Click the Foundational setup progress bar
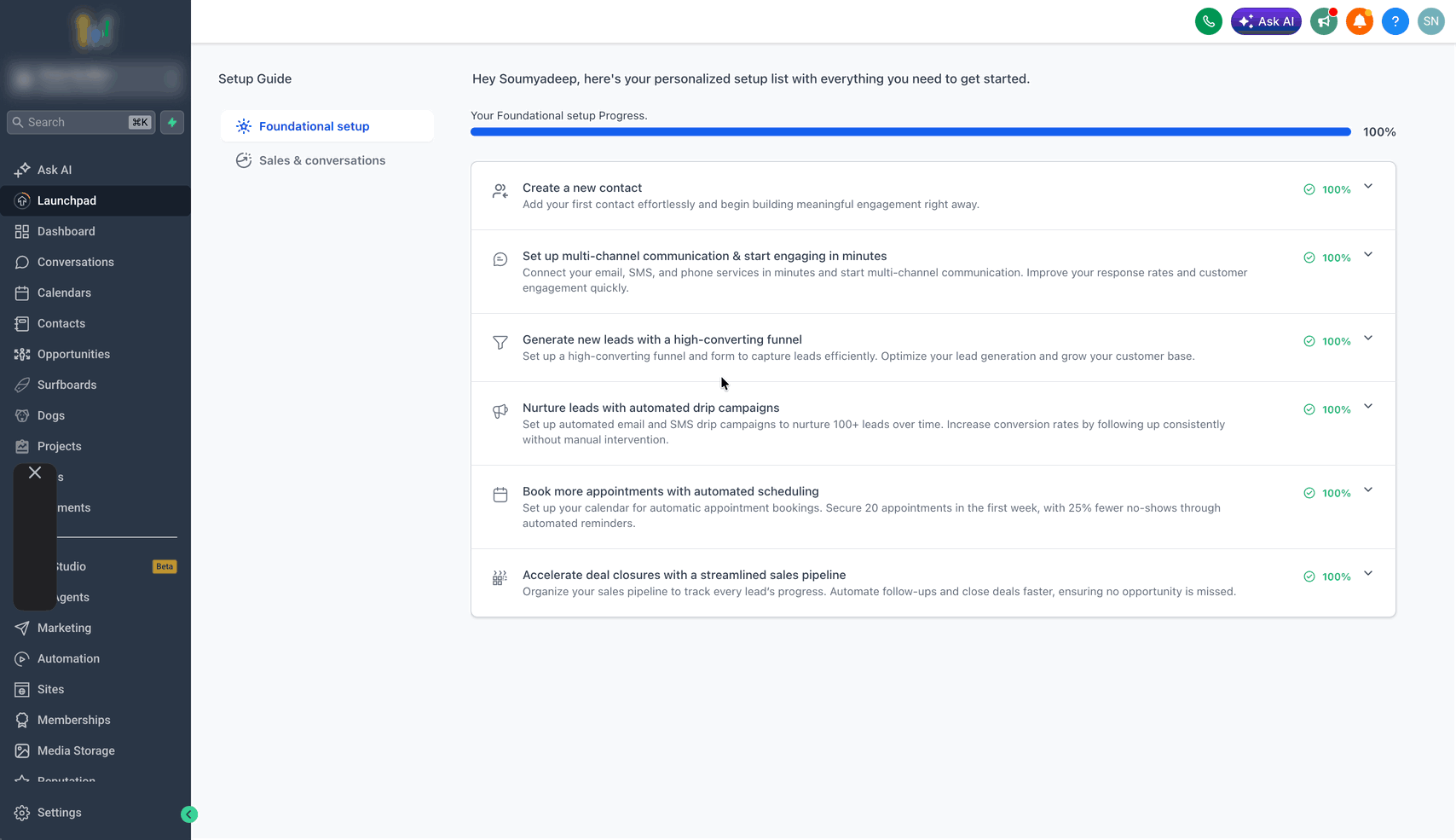1456x840 pixels. (x=910, y=132)
